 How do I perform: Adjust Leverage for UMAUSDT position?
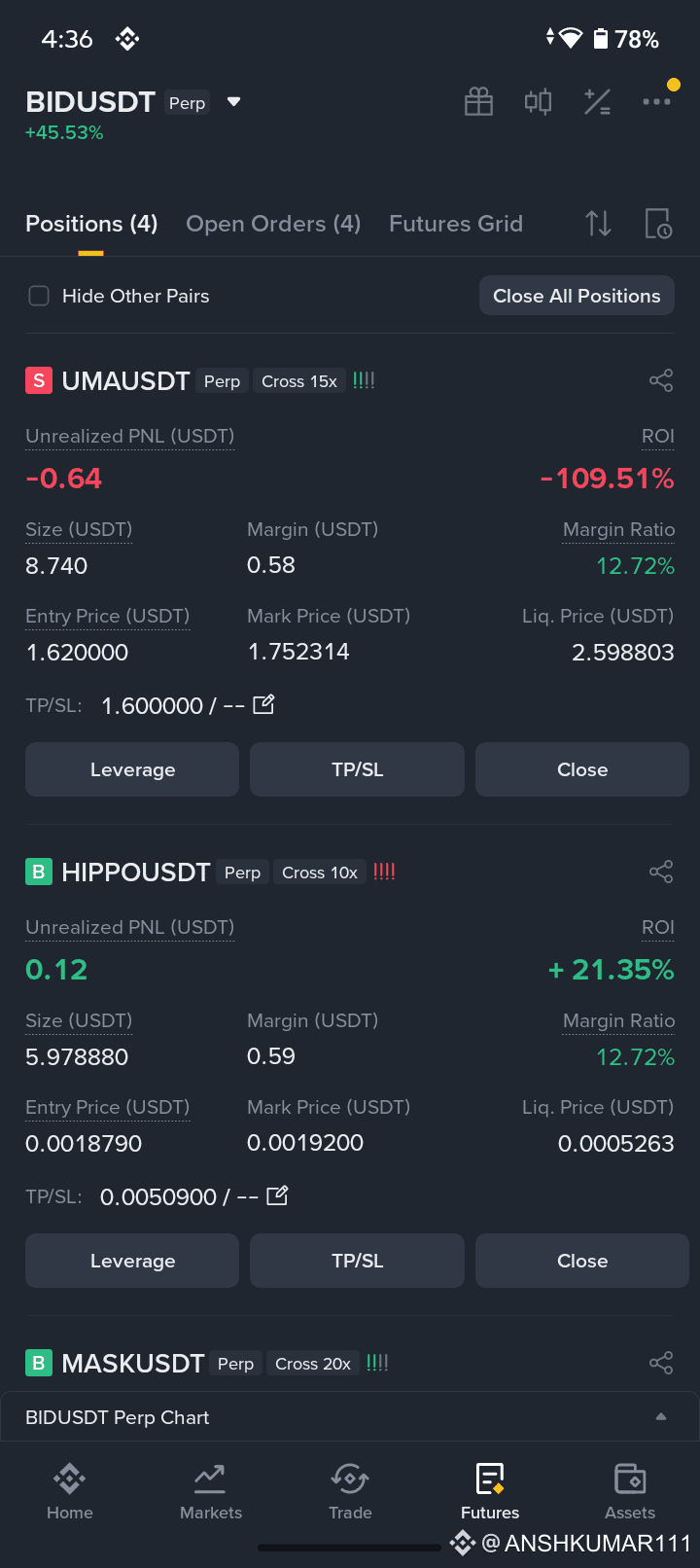(132, 769)
